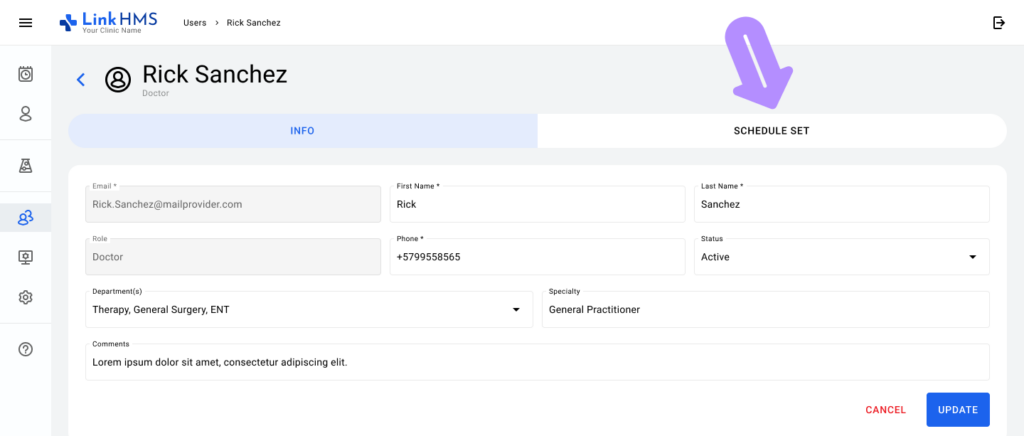1024x436 pixels.
Task: Click the Rick Sanchez breadcrumb item
Action: pyautogui.click(x=253, y=23)
